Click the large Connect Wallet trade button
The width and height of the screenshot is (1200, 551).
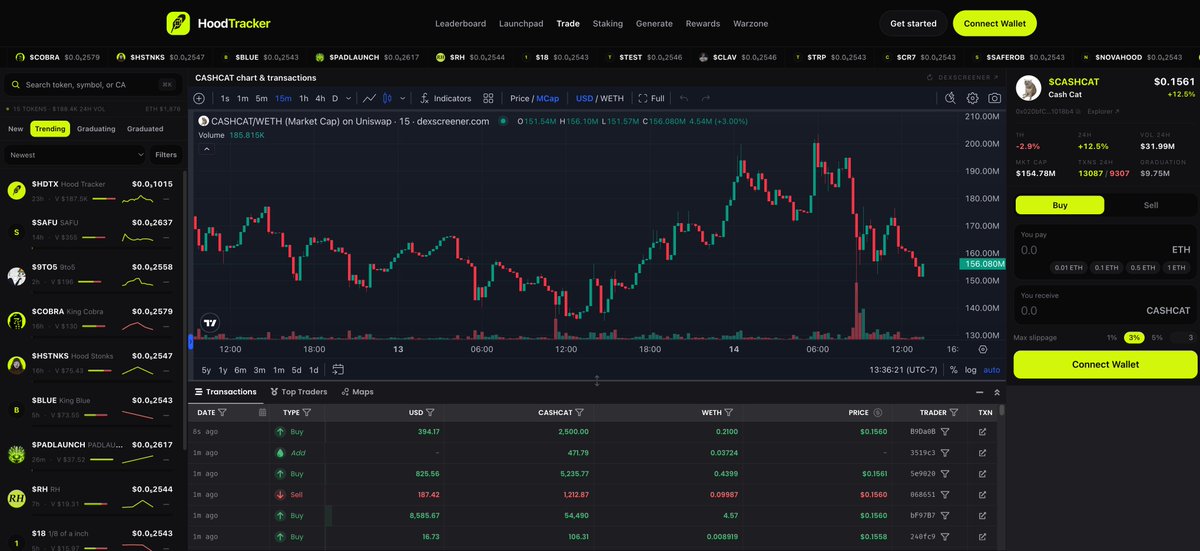(1105, 364)
